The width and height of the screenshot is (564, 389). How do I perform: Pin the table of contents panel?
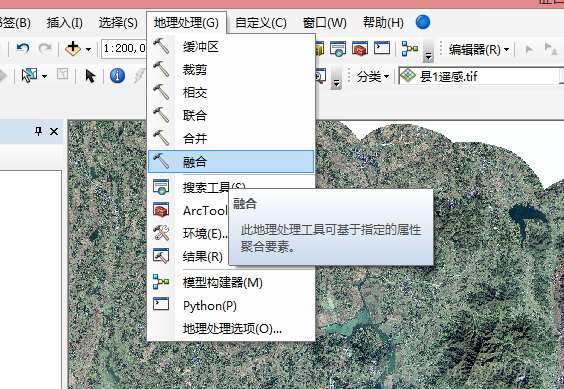[38, 131]
